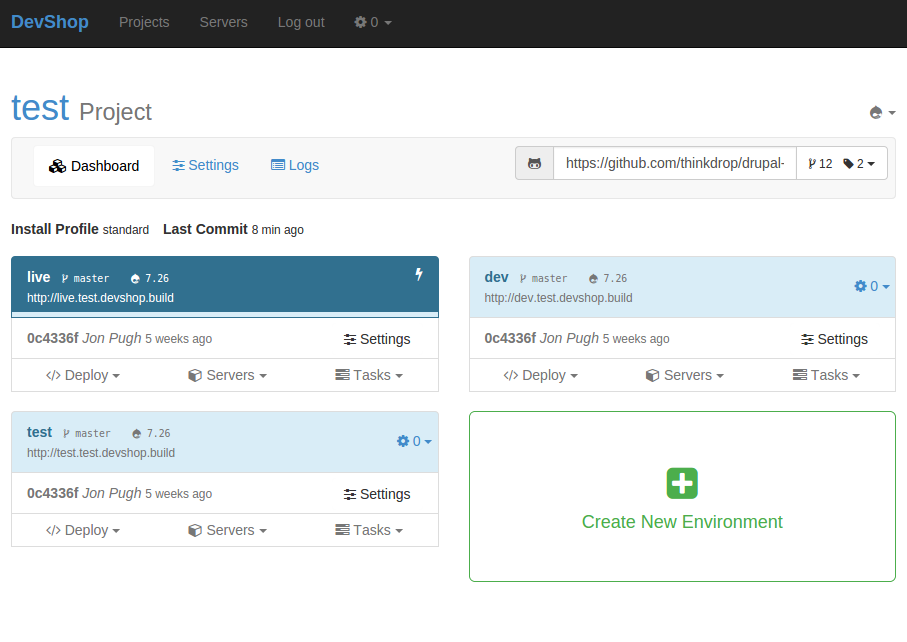Screen dimensions: 907x642
Task: Click Drupal version 7.26 on test environment
Action: click(x=152, y=433)
